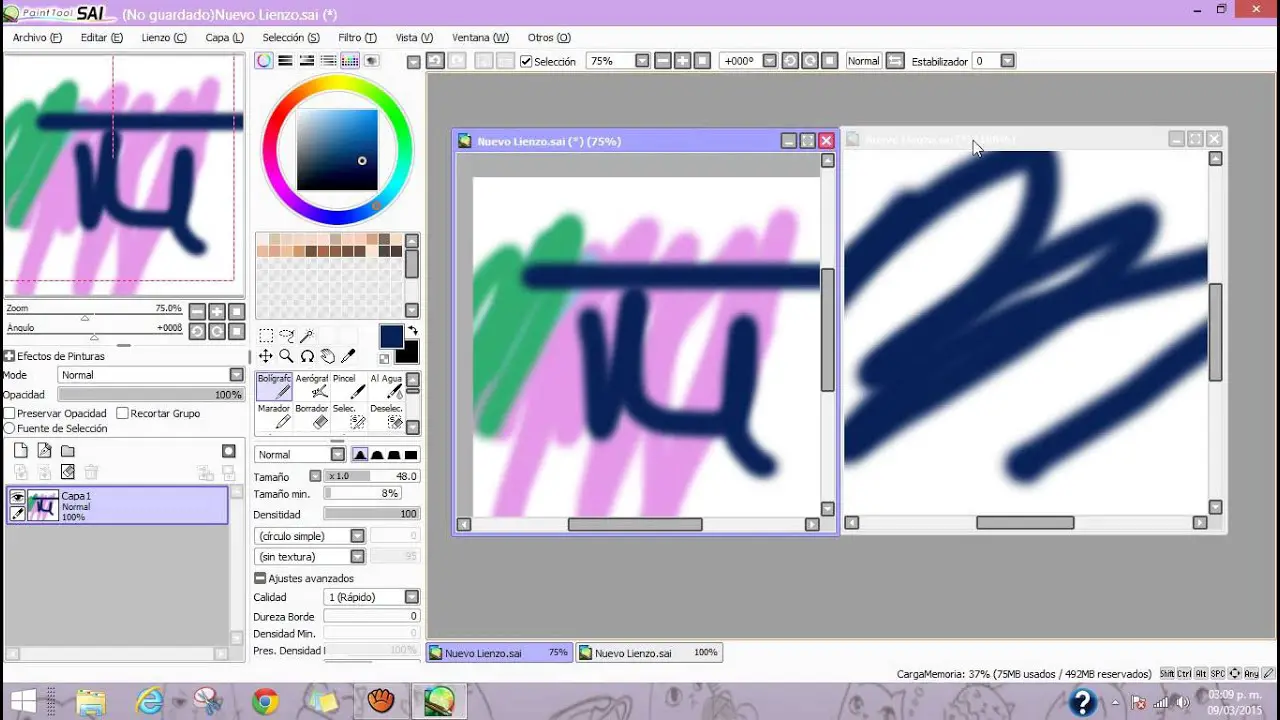Viewport: 1280px width, 720px height.
Task: Select the hardest brush edge shape
Action: point(410,455)
